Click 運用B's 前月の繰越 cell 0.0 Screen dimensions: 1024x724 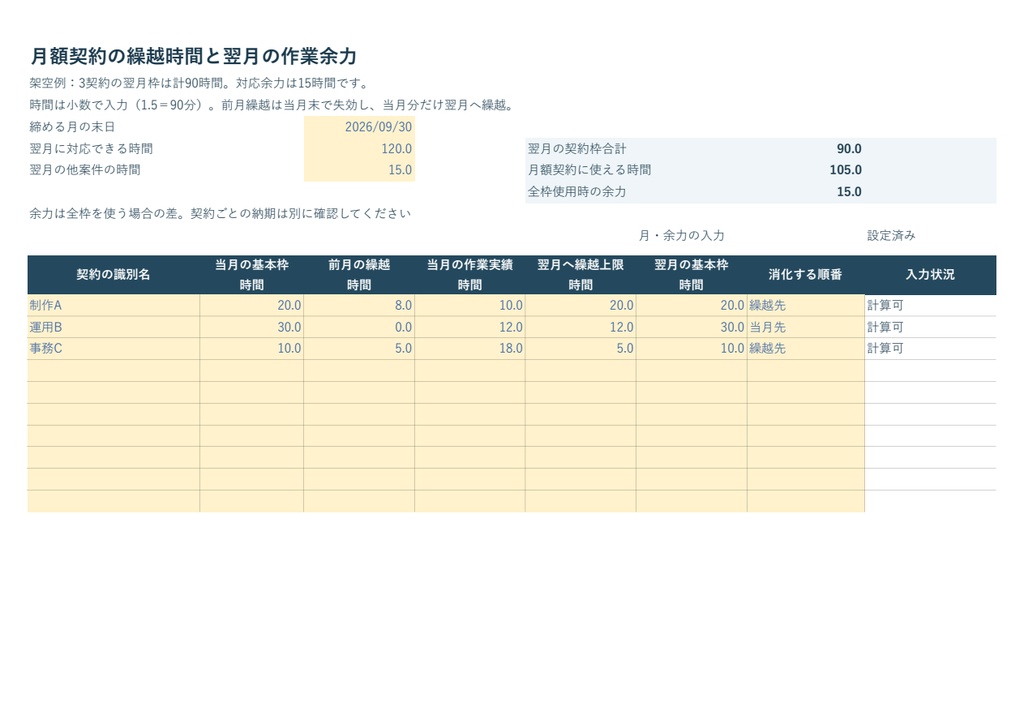tap(359, 327)
